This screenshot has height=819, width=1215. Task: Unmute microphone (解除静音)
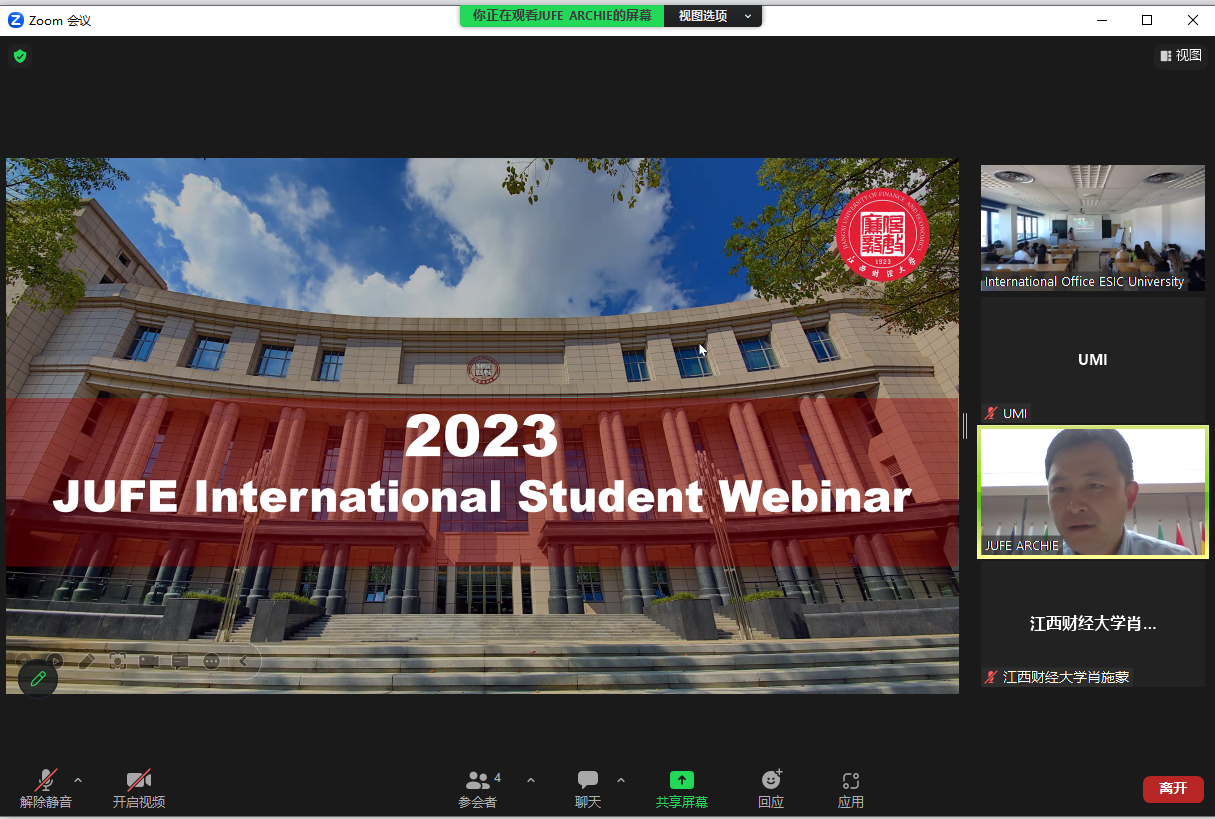(x=46, y=788)
